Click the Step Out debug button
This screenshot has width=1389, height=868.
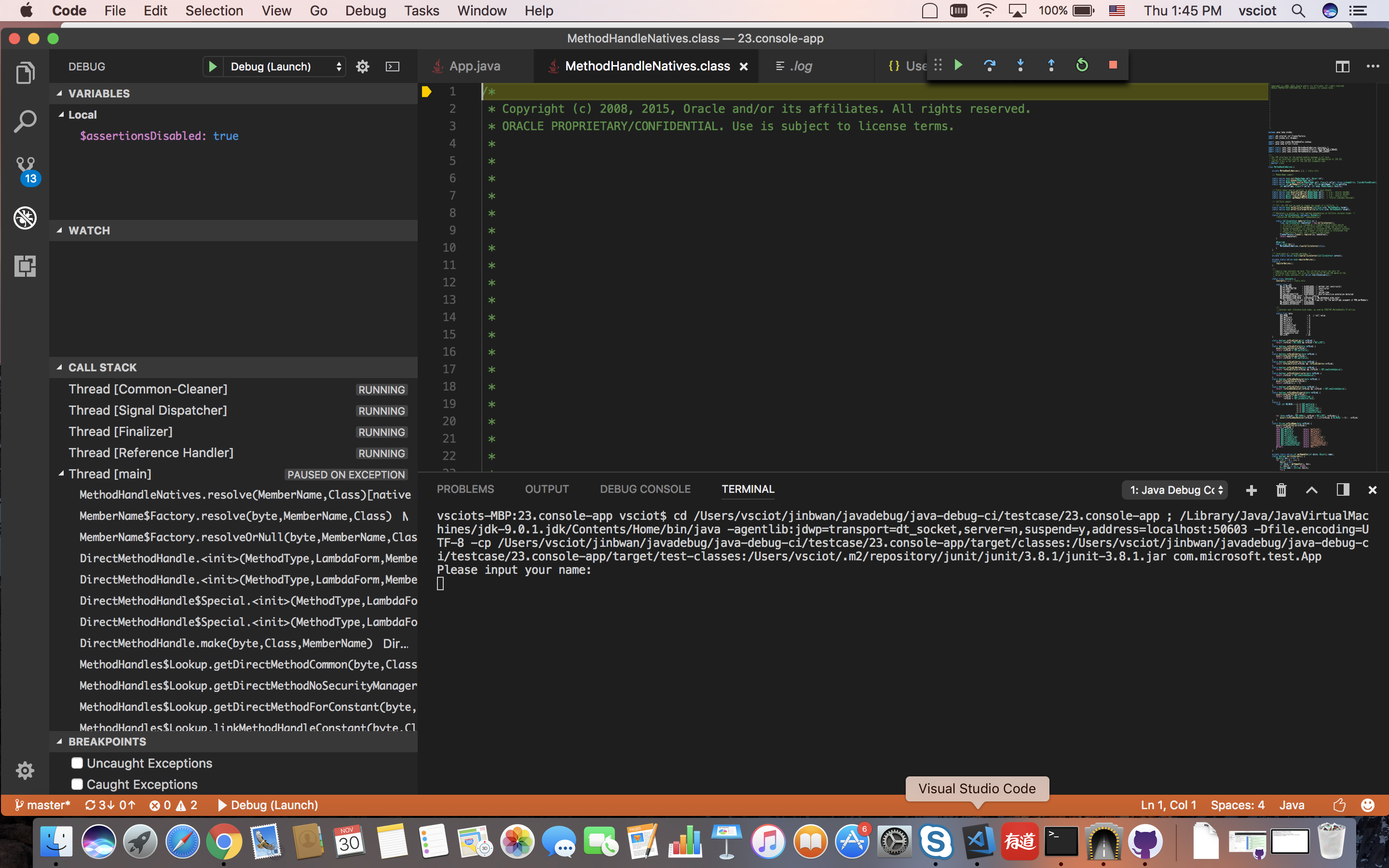click(1051, 66)
